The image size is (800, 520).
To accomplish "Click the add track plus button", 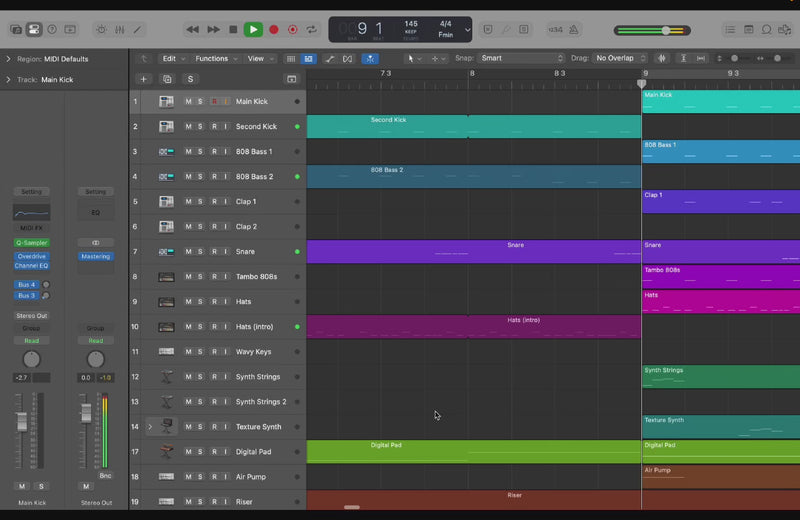I will pos(143,79).
